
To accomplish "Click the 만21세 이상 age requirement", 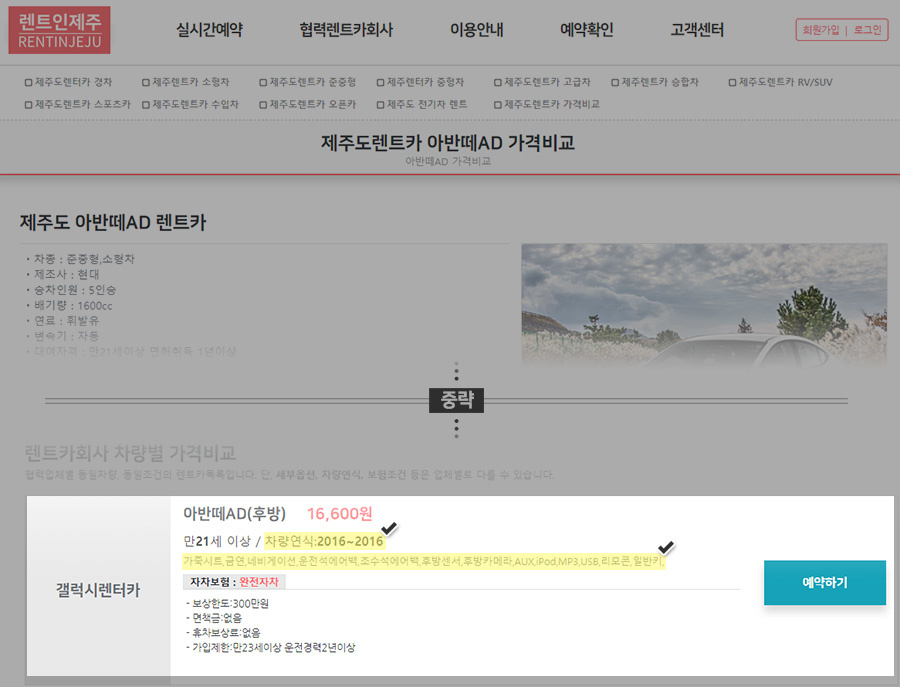I will click(x=217, y=541).
